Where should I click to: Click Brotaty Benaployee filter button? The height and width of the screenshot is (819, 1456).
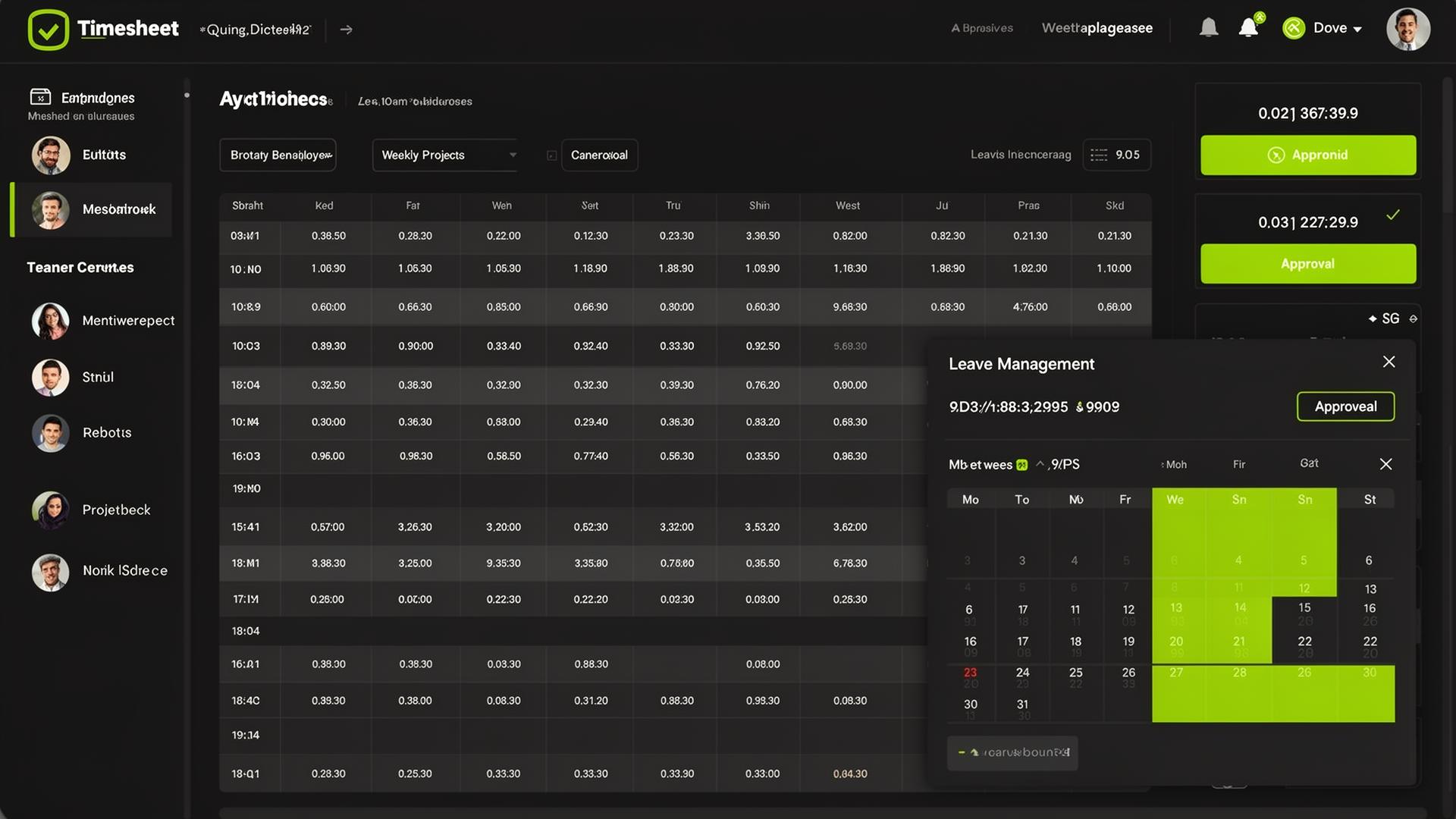click(x=278, y=155)
